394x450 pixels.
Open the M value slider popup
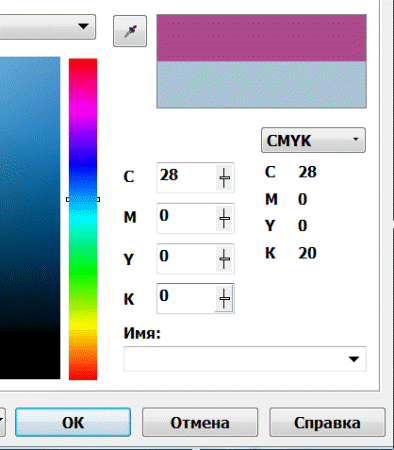pyautogui.click(x=224, y=218)
